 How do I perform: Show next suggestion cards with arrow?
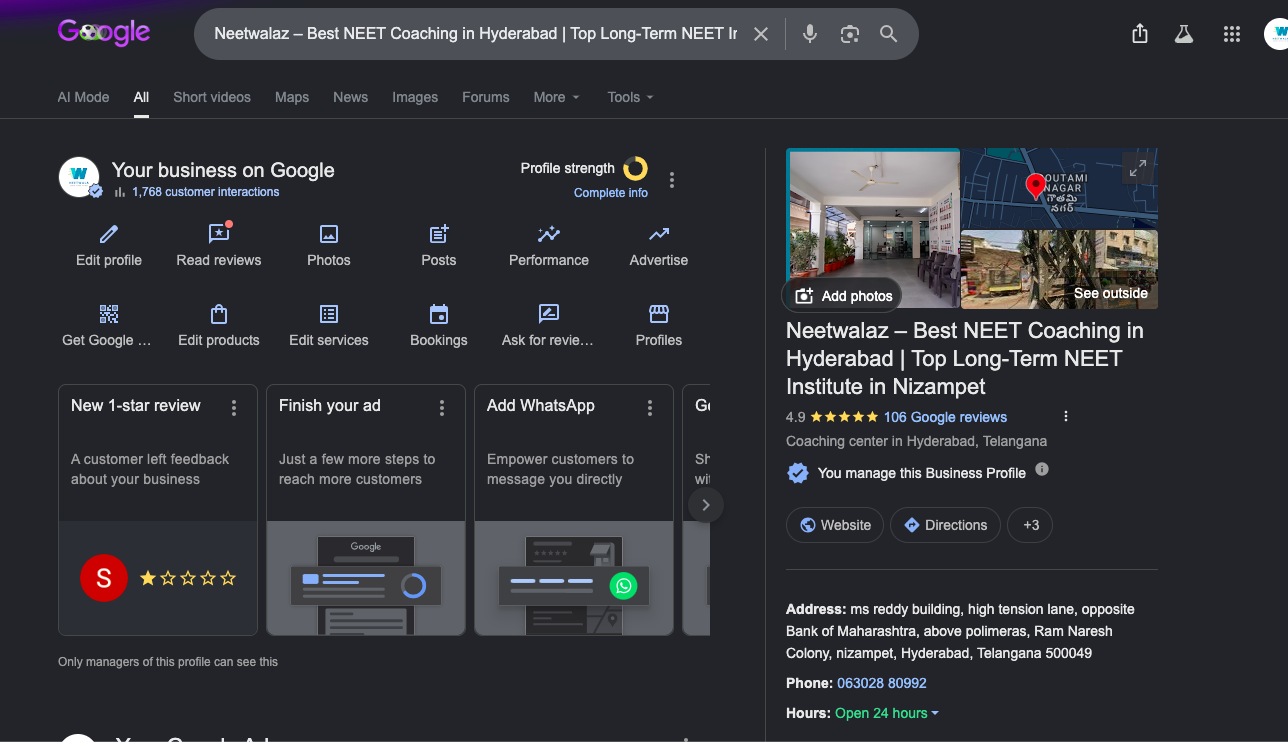706,505
